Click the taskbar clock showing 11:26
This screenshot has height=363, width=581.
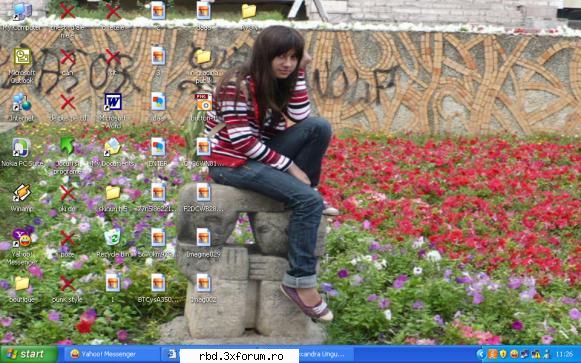(x=565, y=355)
